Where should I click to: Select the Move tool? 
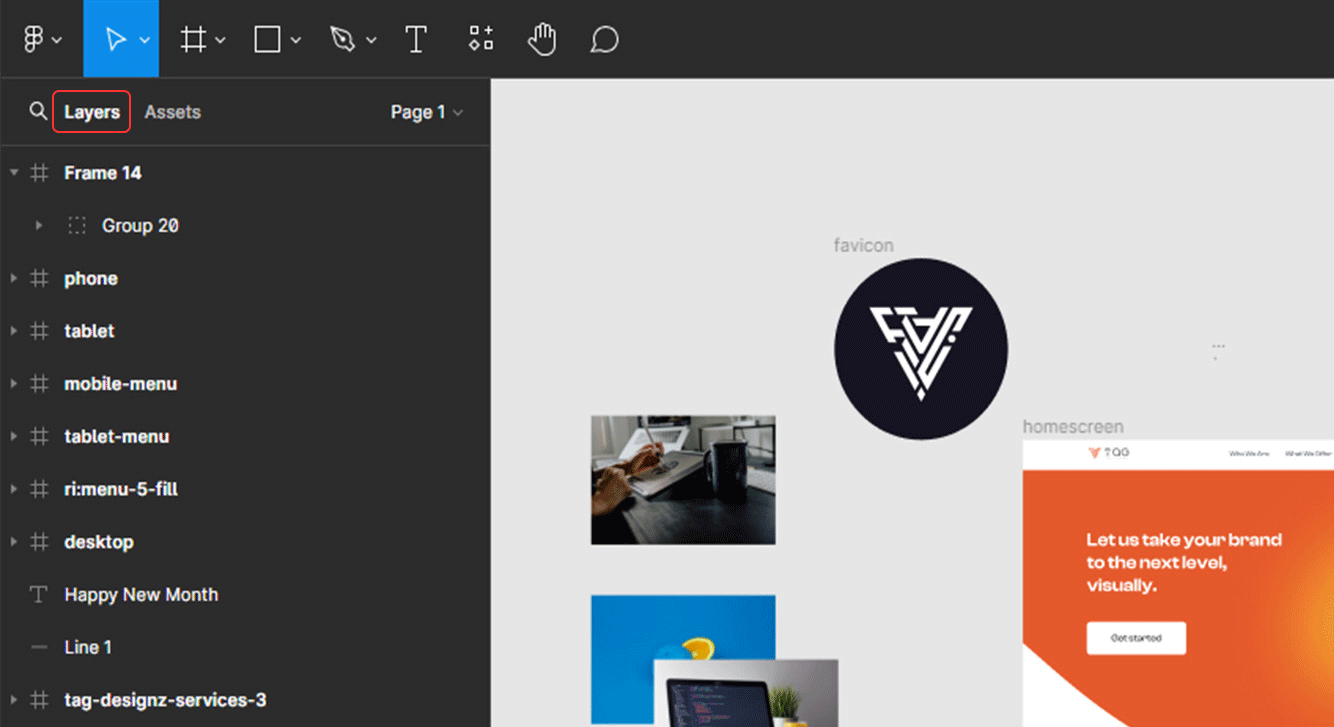coord(116,39)
